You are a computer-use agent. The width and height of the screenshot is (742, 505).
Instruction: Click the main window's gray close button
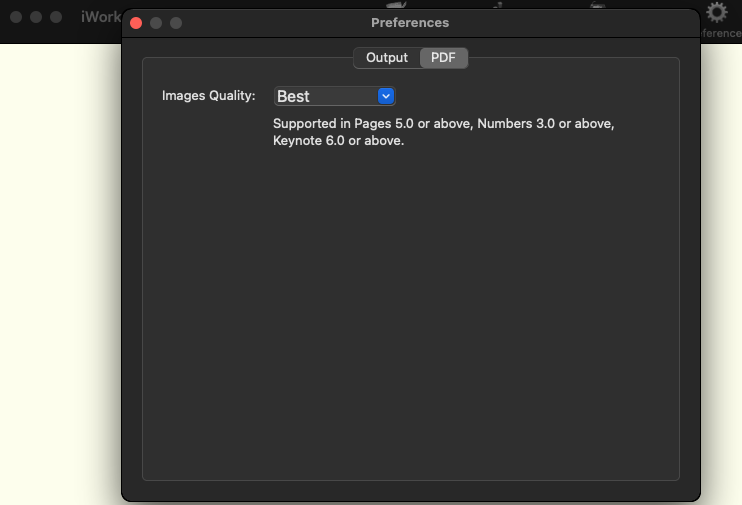(x=16, y=17)
